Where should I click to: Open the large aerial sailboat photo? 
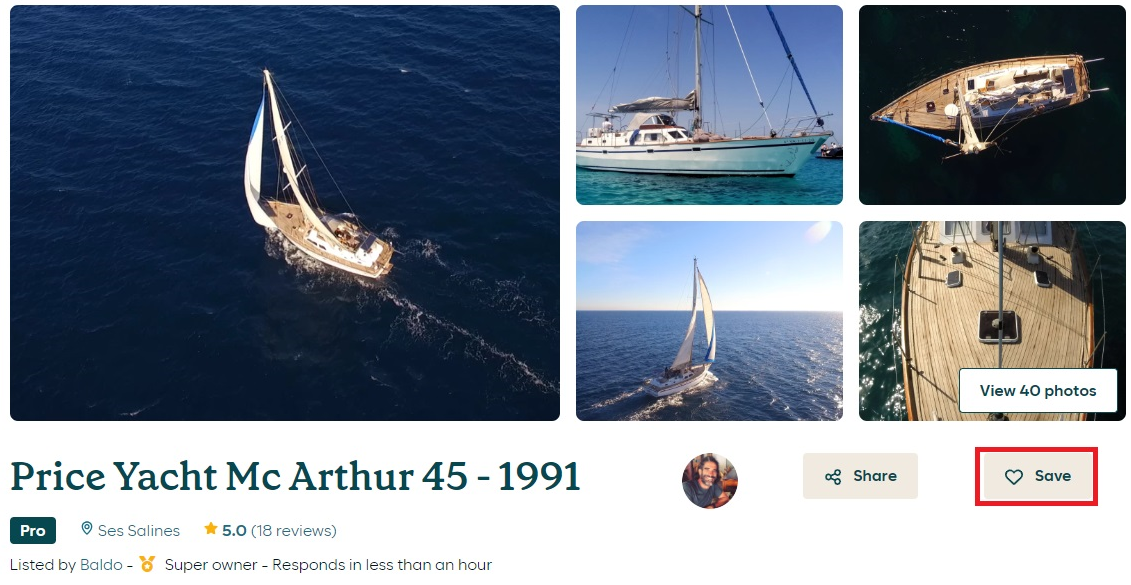coord(285,213)
